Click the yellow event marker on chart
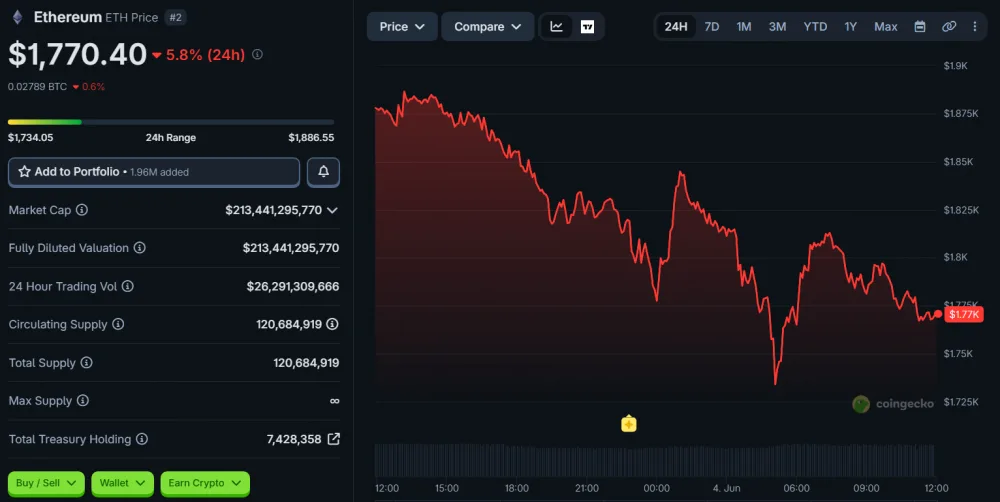The image size is (1000, 502). 629,424
